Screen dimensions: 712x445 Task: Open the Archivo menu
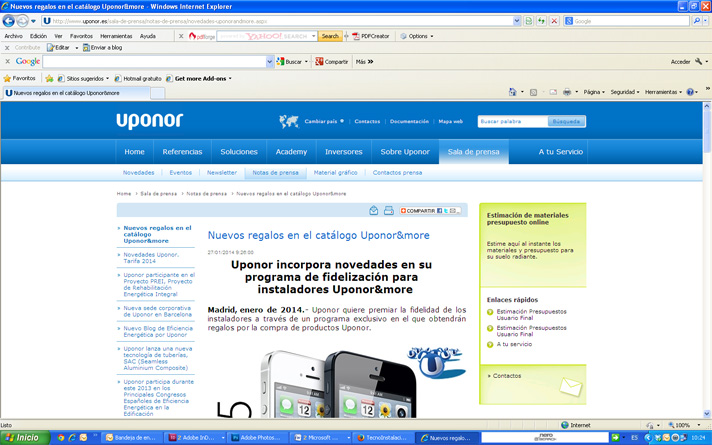(14, 36)
